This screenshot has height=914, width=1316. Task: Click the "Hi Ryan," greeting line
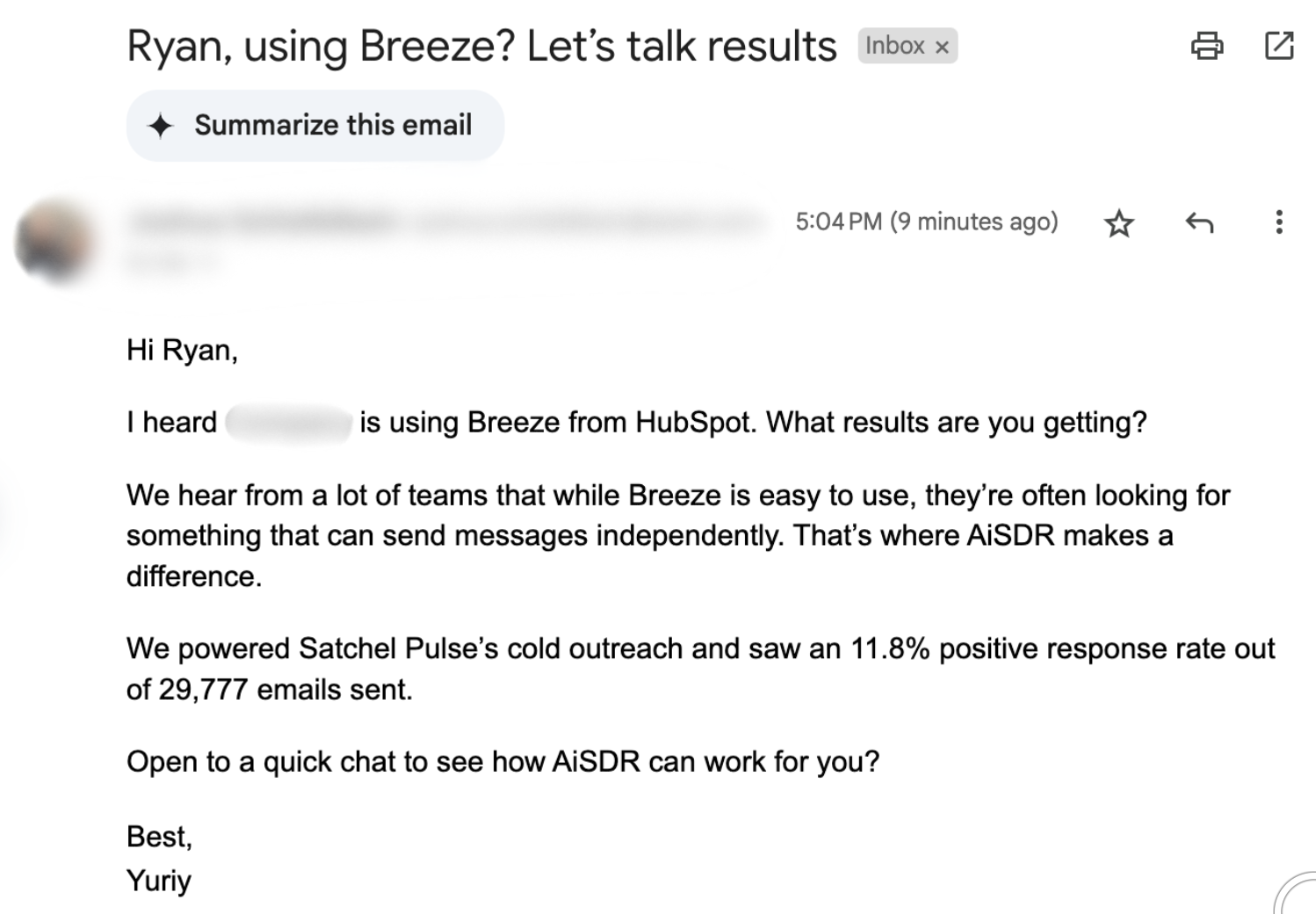pyautogui.click(x=182, y=350)
